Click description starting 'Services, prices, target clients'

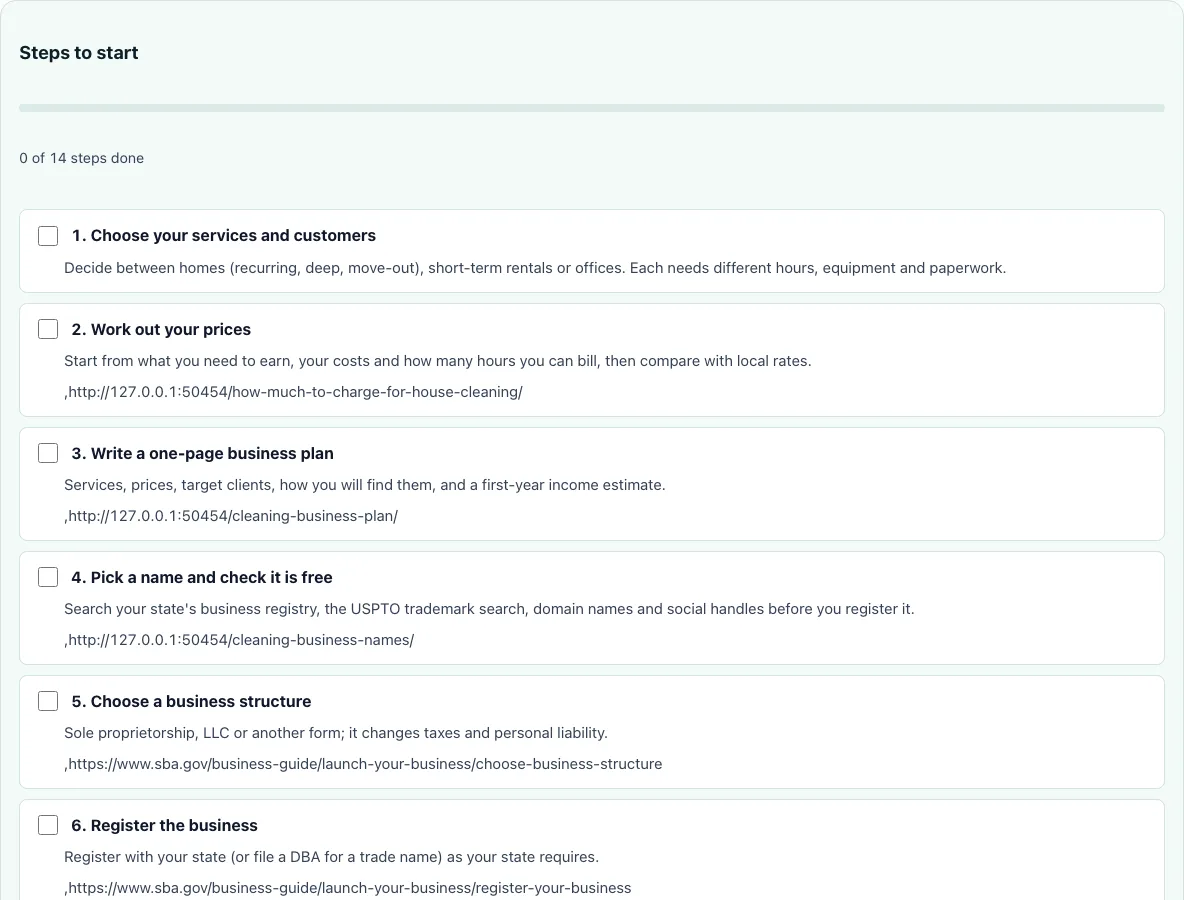point(365,485)
